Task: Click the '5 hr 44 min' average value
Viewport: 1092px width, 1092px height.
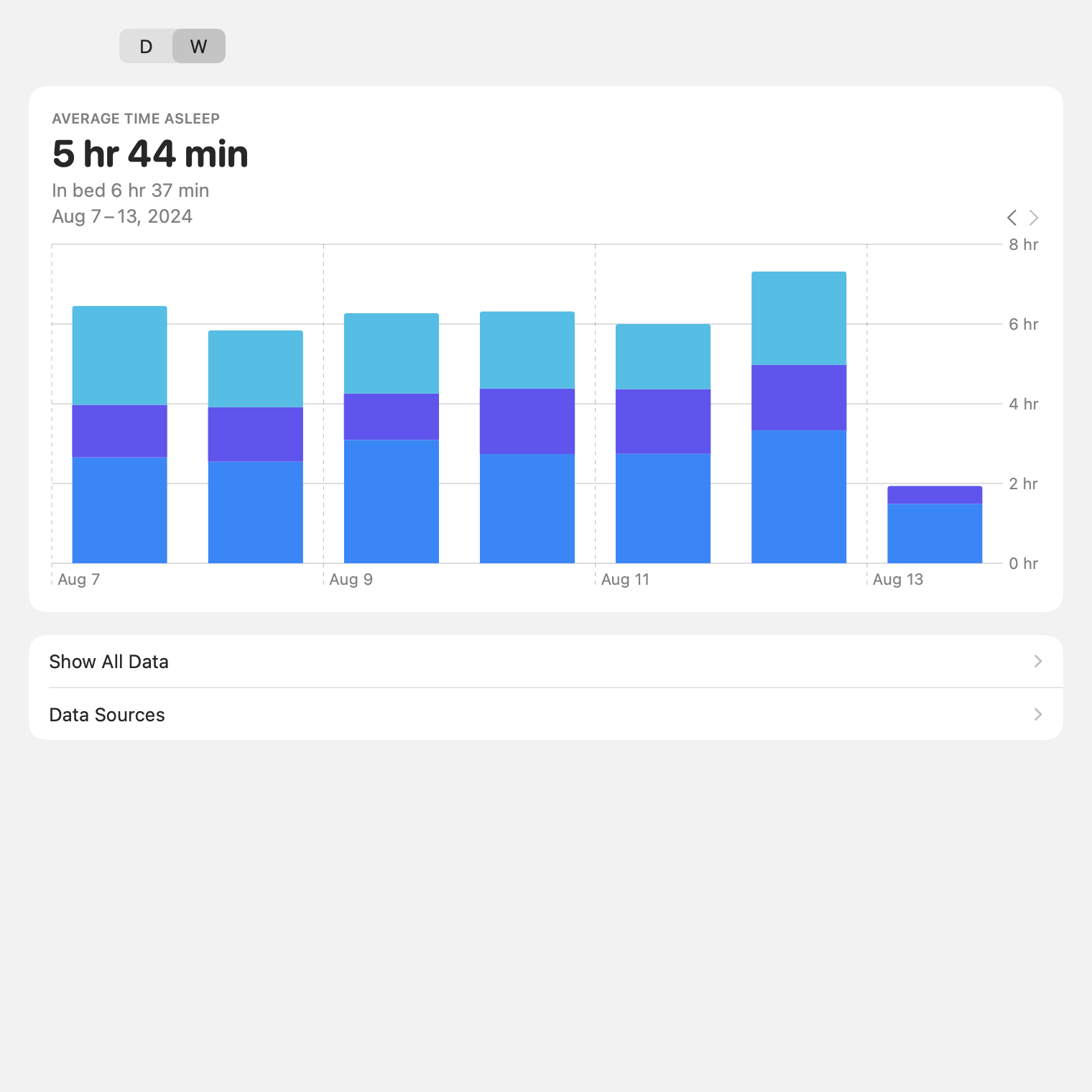Action: click(x=150, y=154)
